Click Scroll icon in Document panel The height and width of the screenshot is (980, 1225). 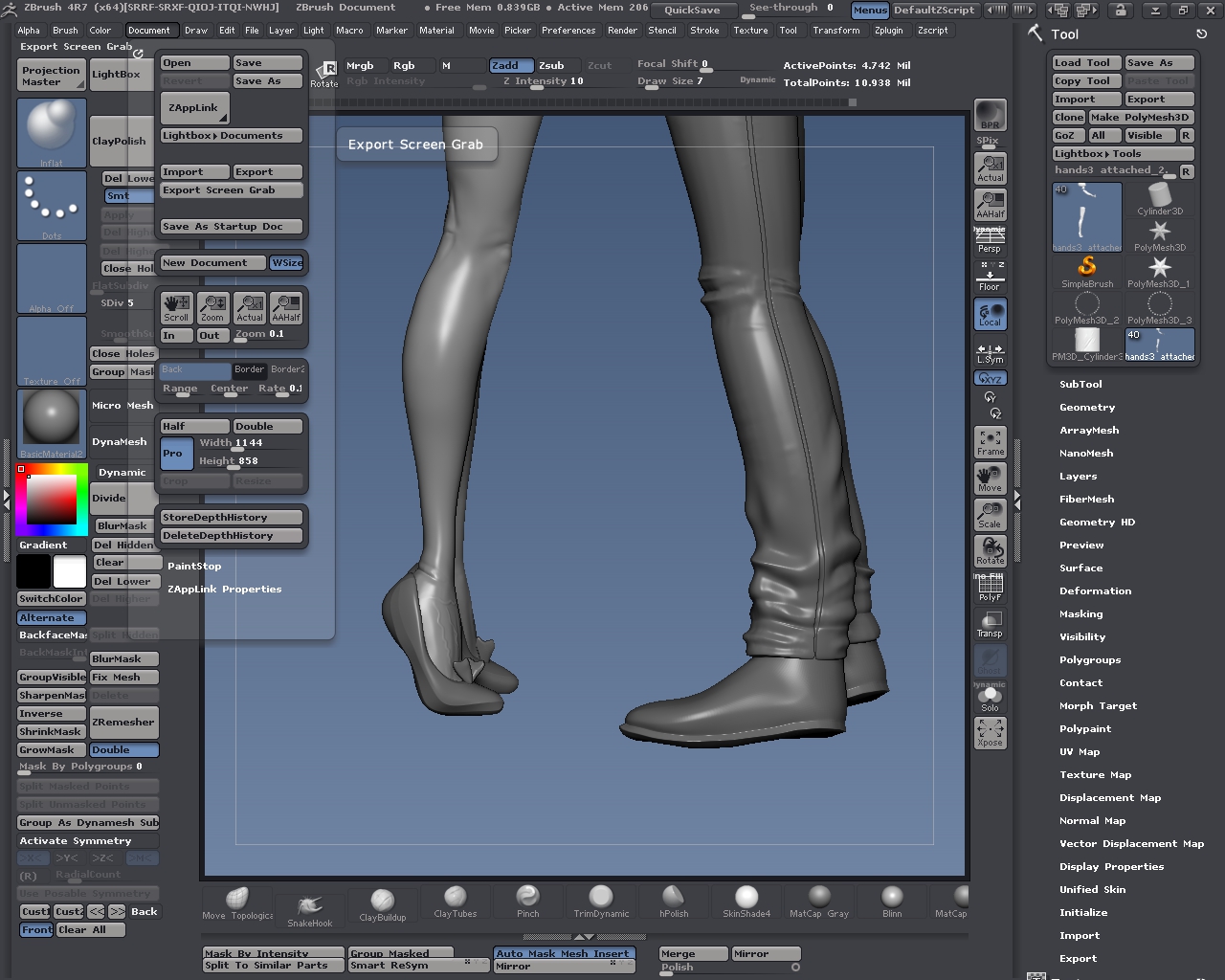[x=176, y=308]
